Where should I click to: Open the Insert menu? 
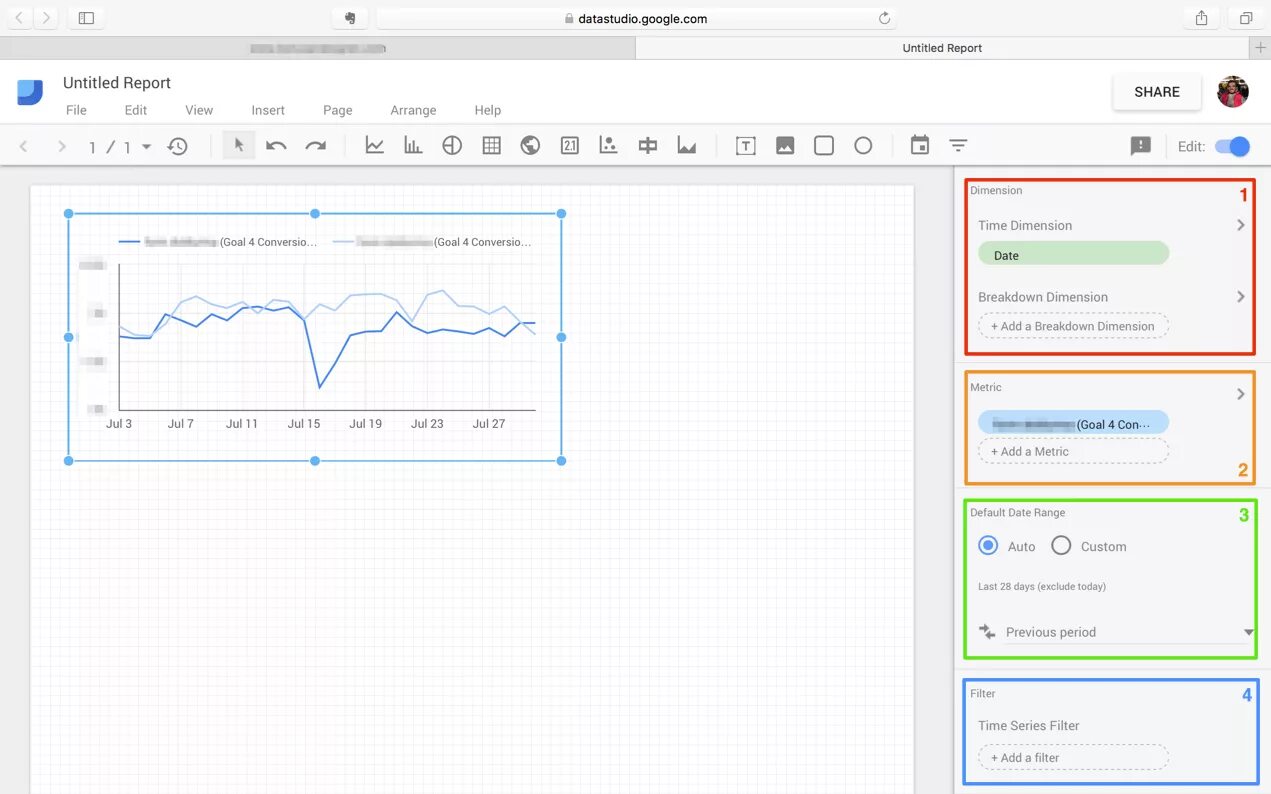[x=268, y=110]
